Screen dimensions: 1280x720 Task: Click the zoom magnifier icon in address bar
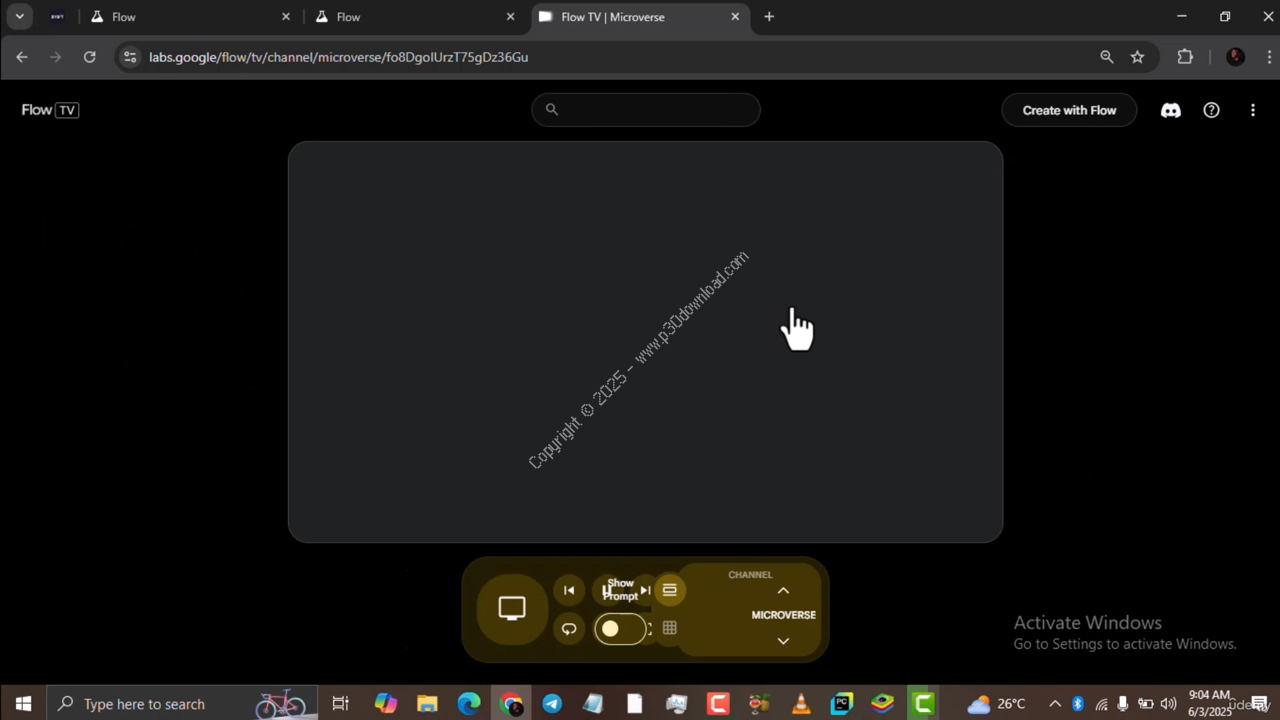(1106, 57)
